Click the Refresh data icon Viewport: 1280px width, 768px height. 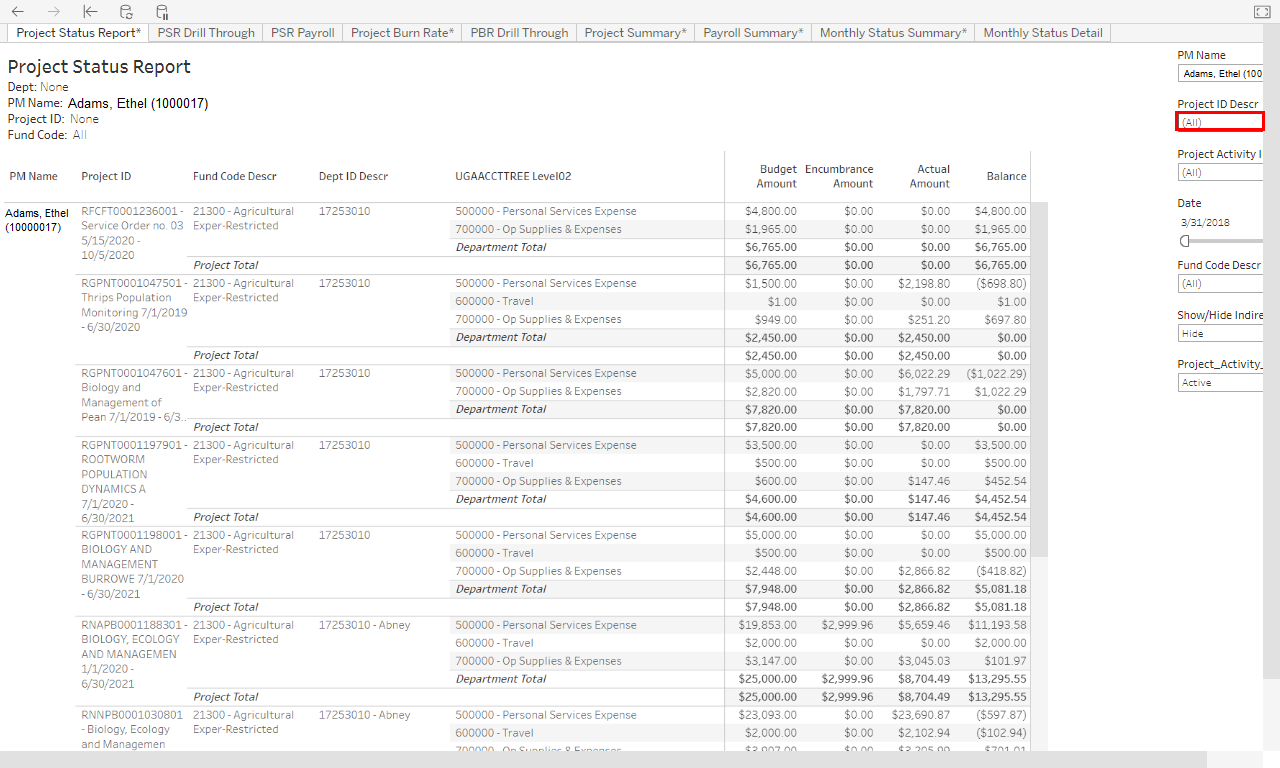[126, 12]
